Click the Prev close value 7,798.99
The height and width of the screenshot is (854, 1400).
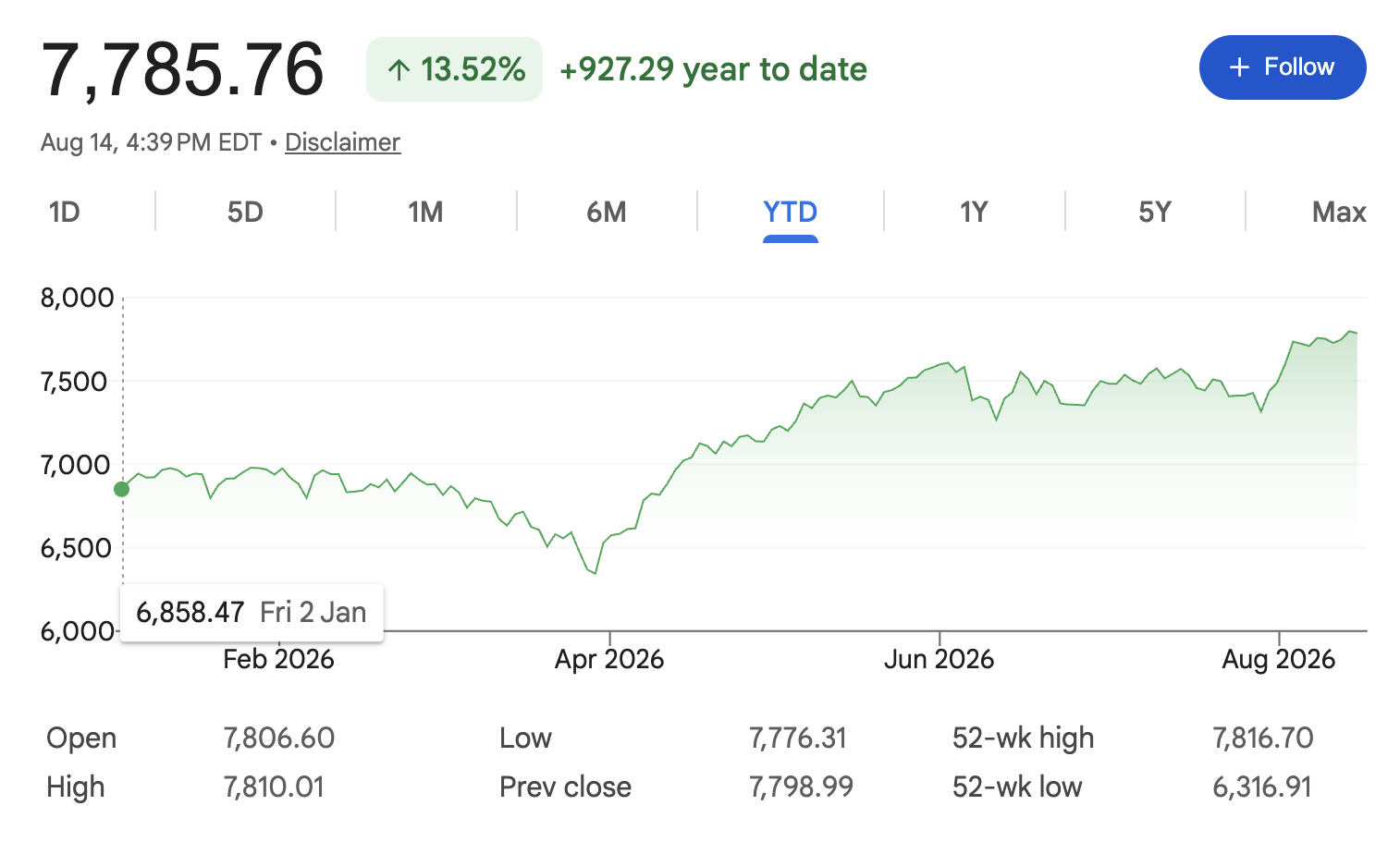point(801,787)
